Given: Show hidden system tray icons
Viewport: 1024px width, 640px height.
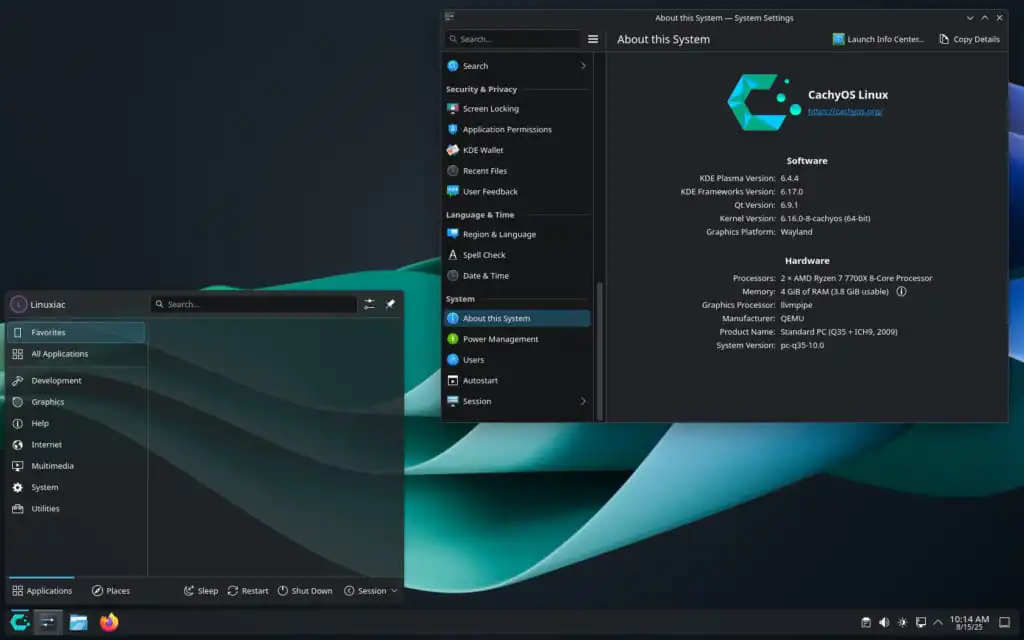Looking at the screenshot, I should 939,622.
